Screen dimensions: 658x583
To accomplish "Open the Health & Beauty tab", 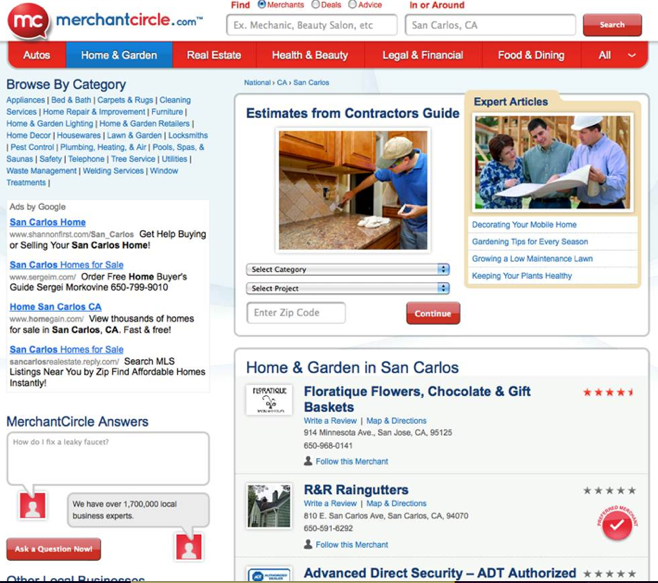I will click(310, 55).
